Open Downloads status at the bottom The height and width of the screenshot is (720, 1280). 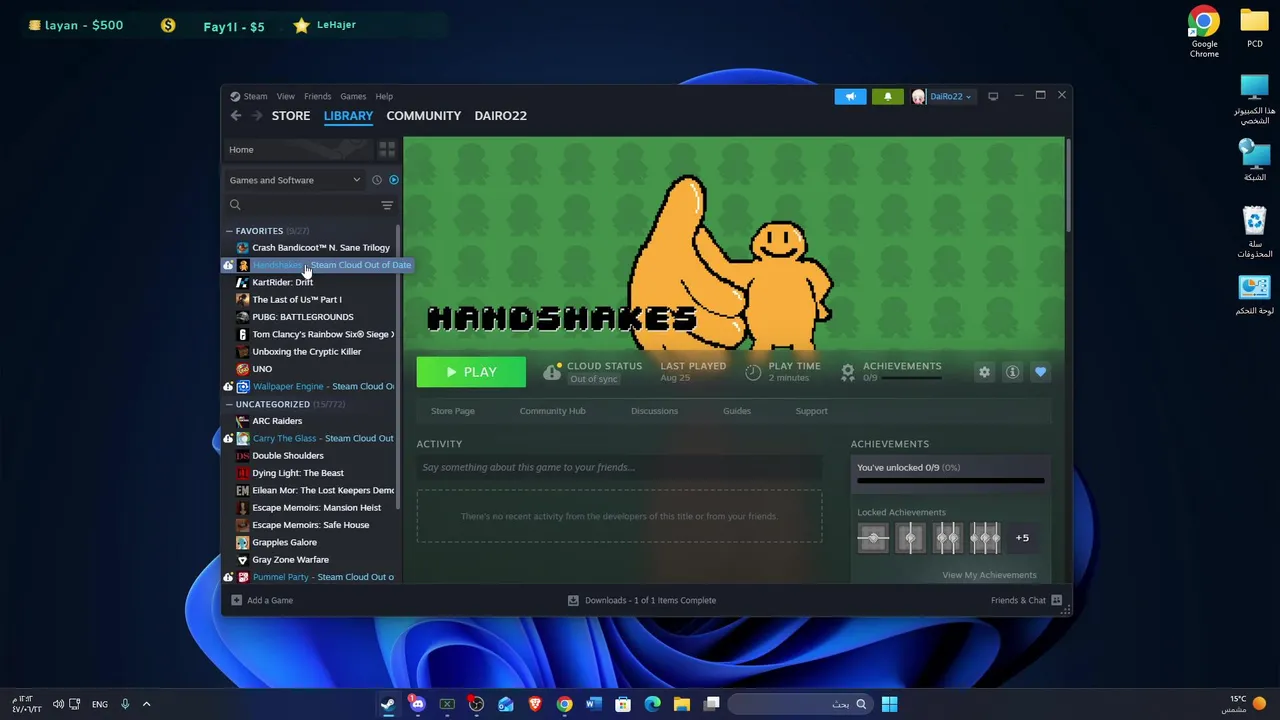pos(642,600)
